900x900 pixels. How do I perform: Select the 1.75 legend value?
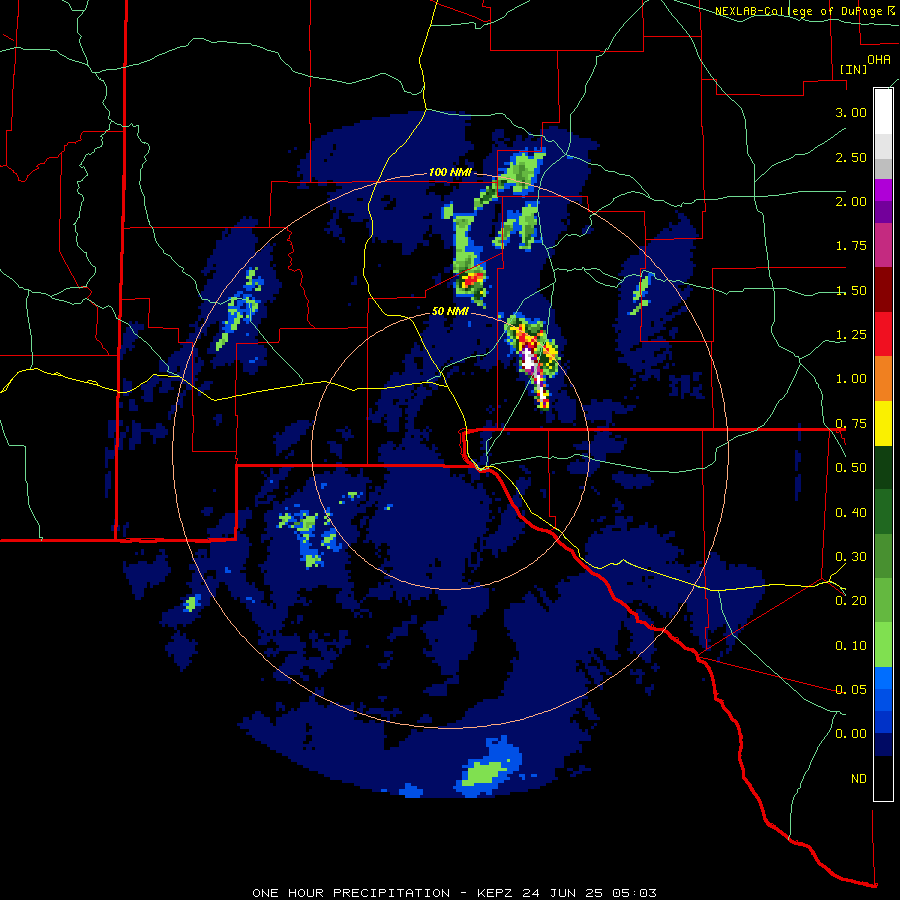(x=851, y=246)
